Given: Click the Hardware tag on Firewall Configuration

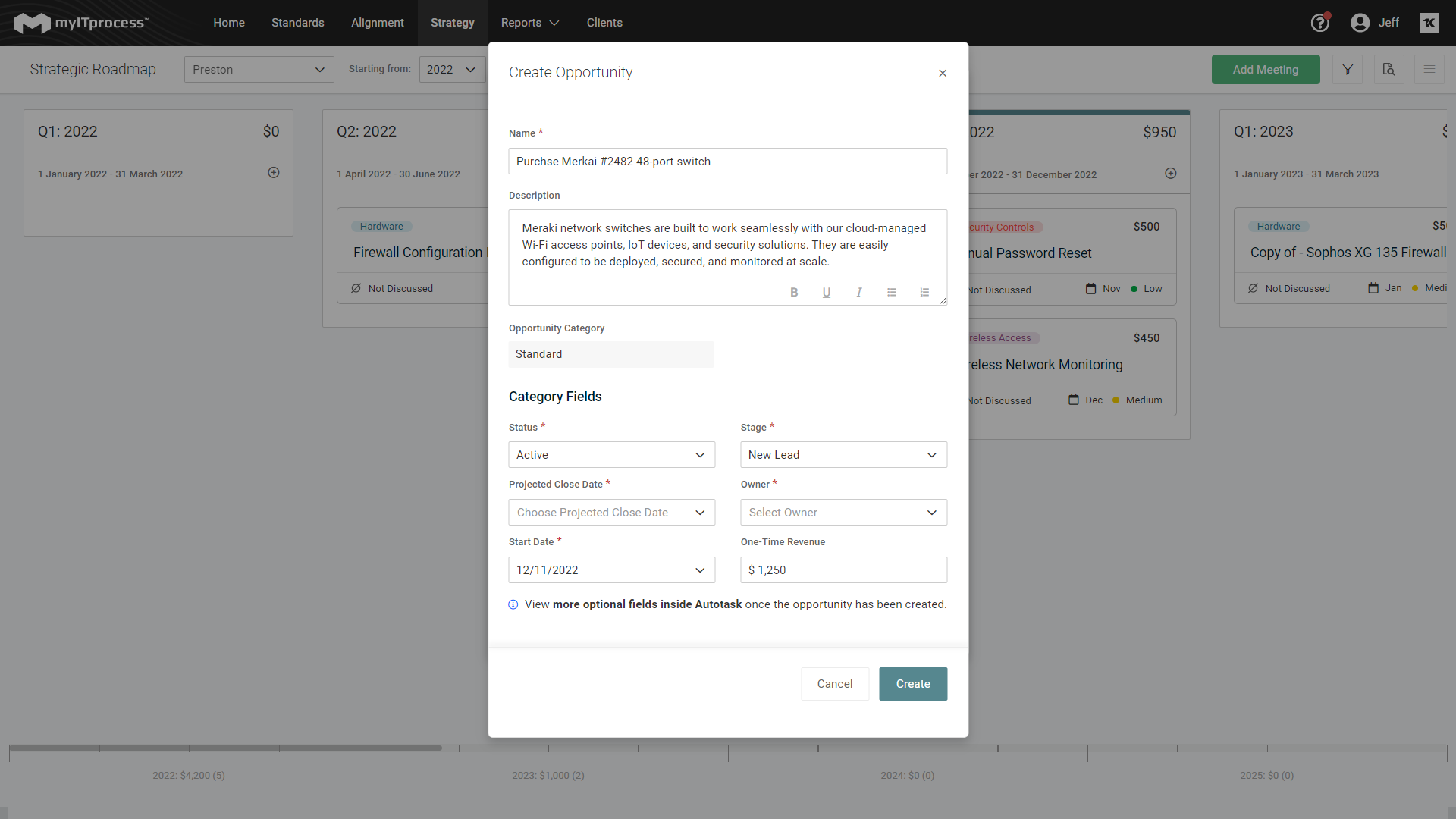Looking at the screenshot, I should click(381, 227).
